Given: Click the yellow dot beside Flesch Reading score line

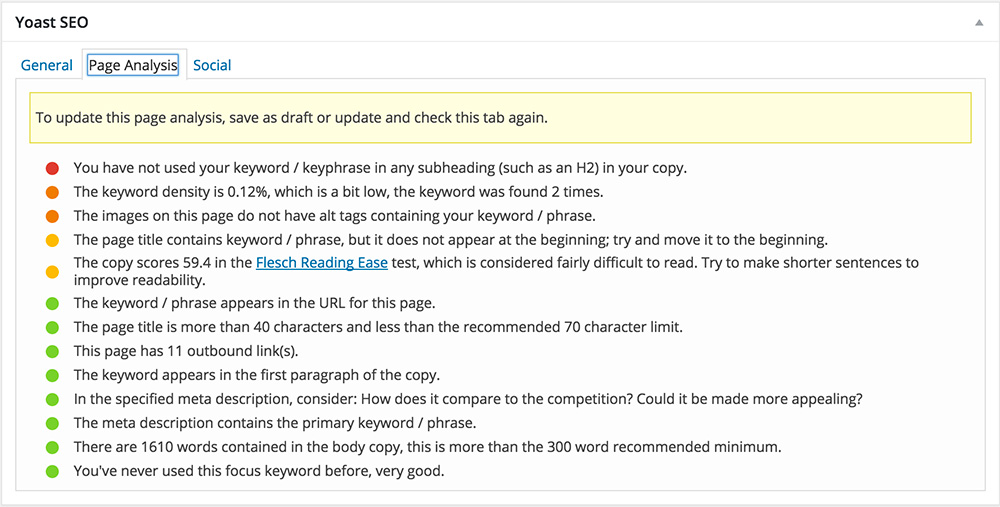Looking at the screenshot, I should pos(52,272).
